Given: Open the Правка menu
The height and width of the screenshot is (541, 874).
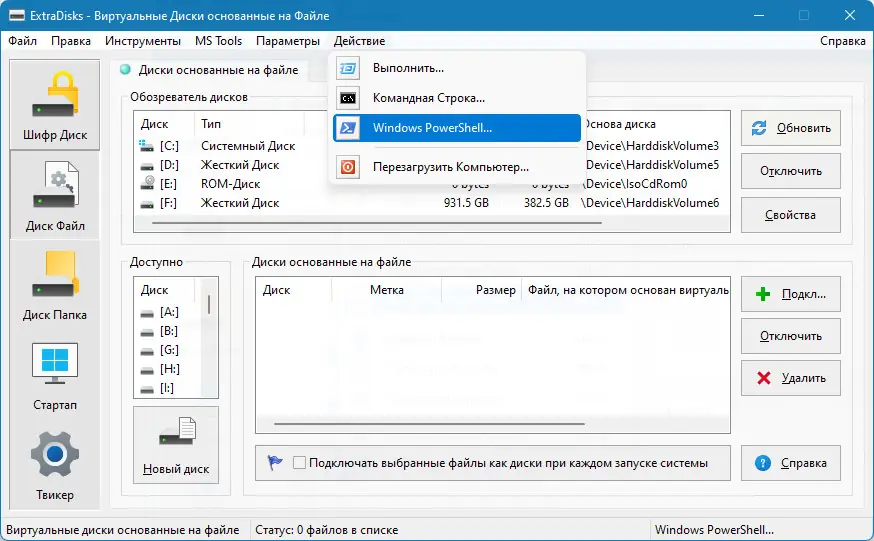Looking at the screenshot, I should pyautogui.click(x=71, y=41).
